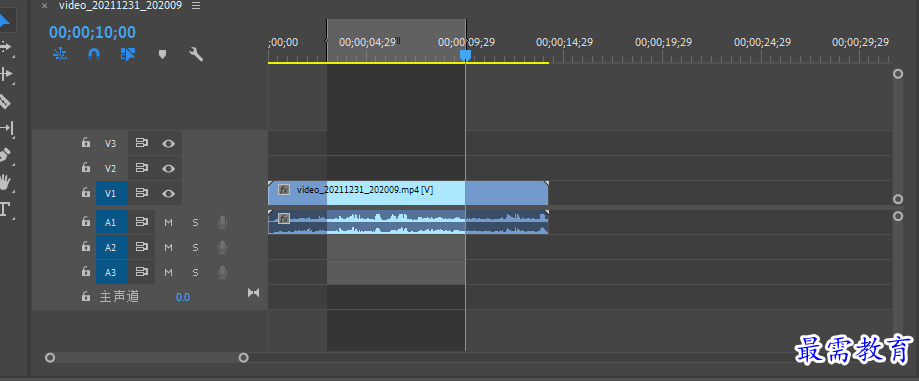Select the Selection tool arrow

point(5,22)
